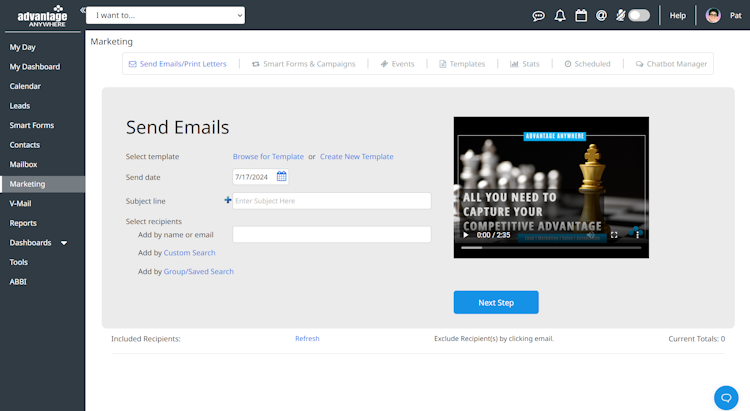750x411 pixels.
Task: Open the support chat bubble
Action: click(726, 398)
